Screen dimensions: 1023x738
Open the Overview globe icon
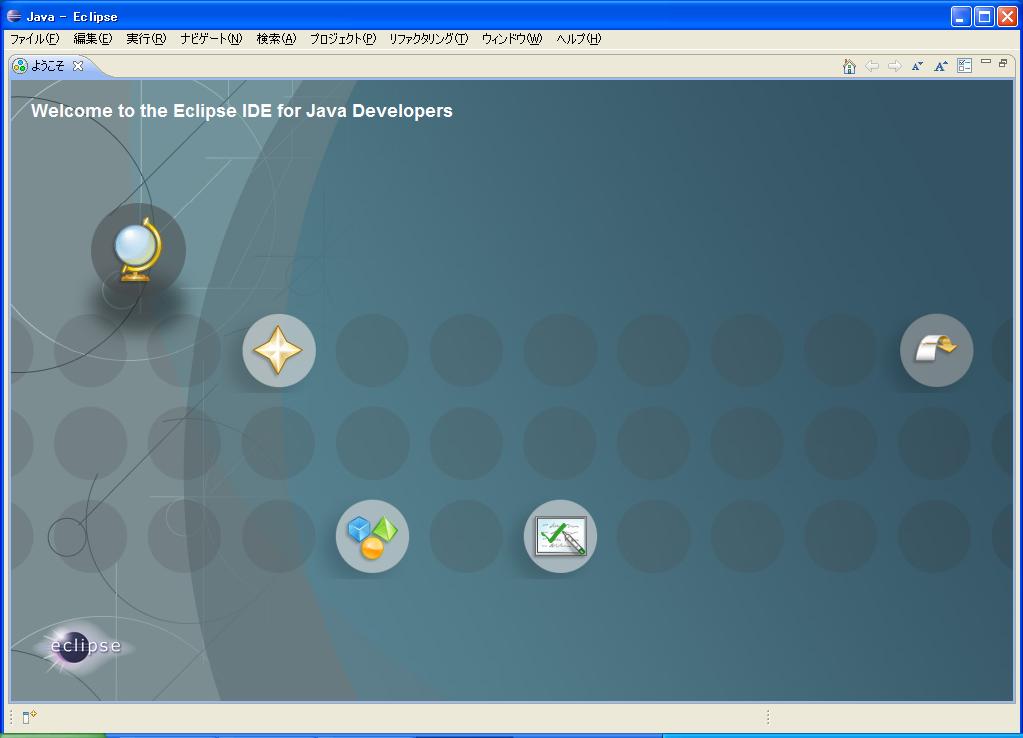[138, 250]
